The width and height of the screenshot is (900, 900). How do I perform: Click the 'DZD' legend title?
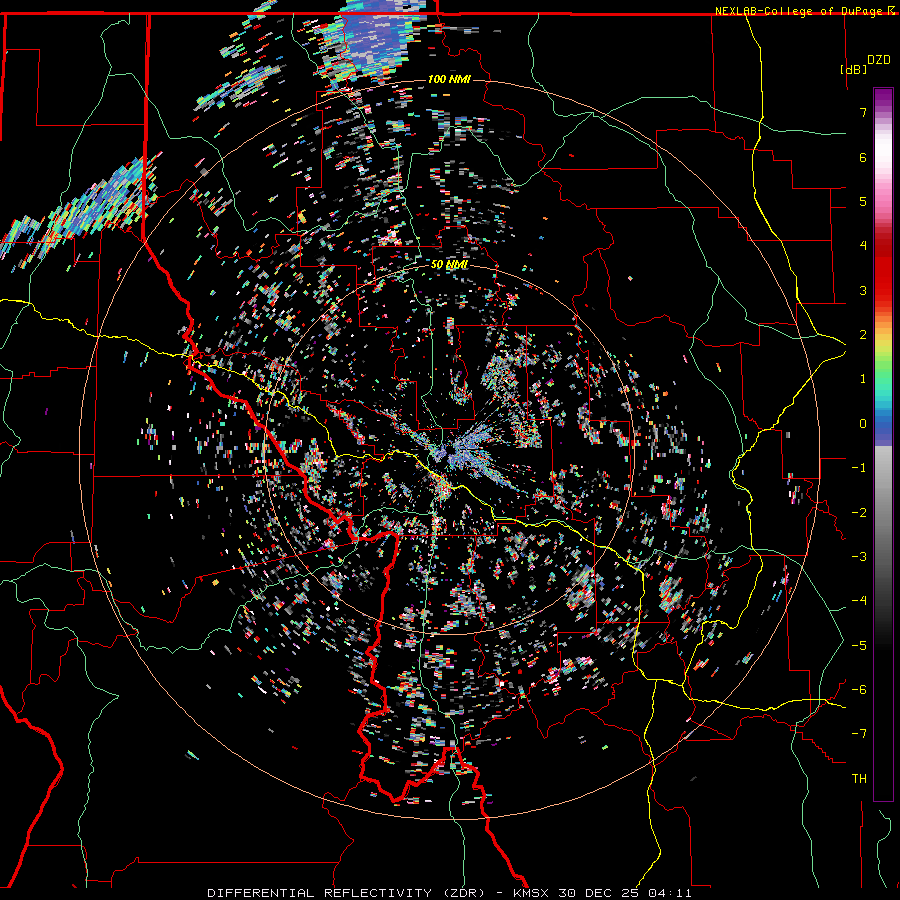click(879, 60)
